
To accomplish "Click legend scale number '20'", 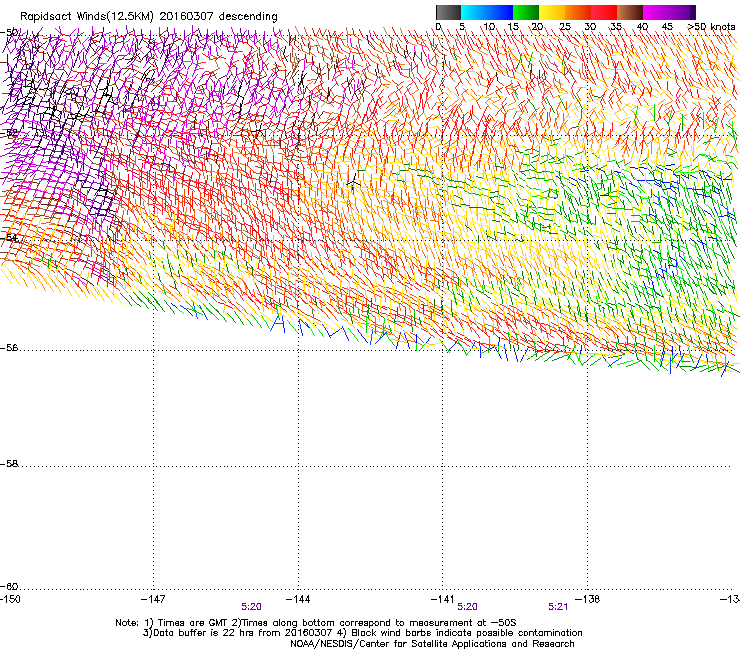I will [x=537, y=27].
